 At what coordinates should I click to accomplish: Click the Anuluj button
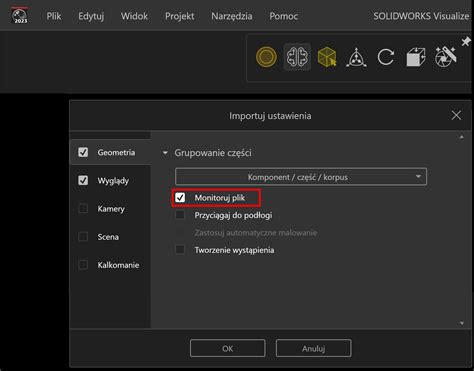click(313, 348)
